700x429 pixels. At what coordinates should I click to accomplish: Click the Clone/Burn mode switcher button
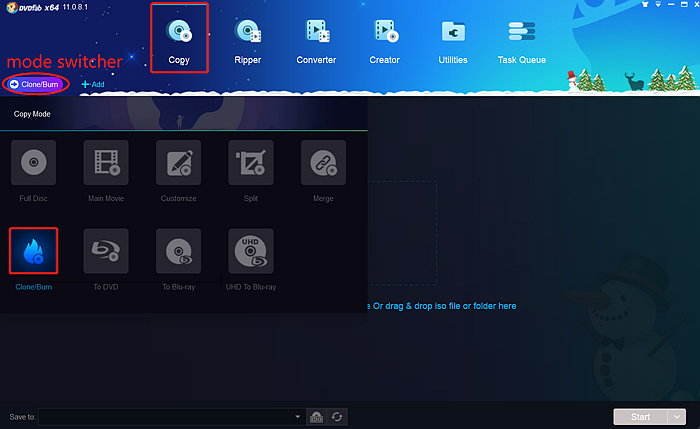[35, 84]
